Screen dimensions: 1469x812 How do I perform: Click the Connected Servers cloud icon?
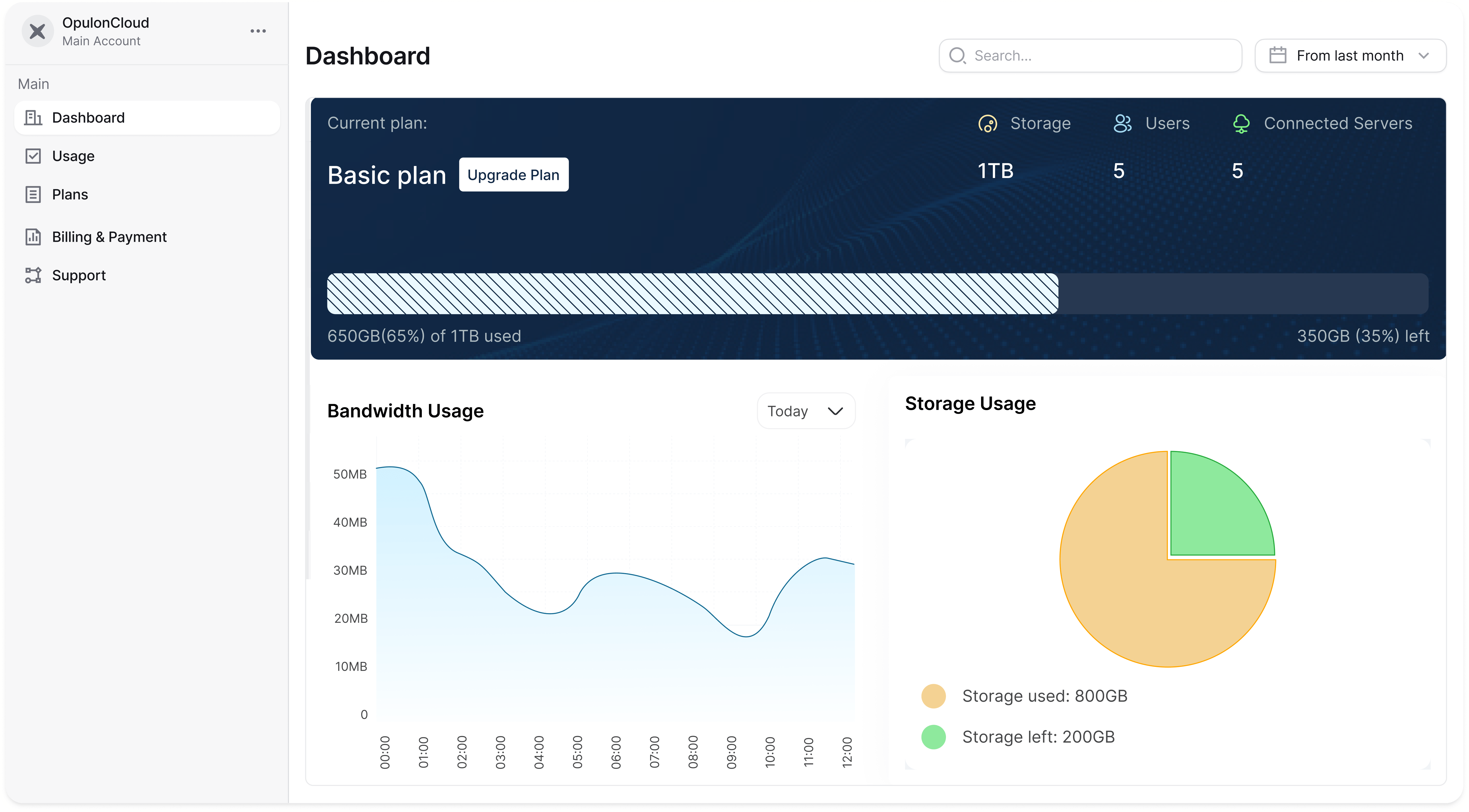coord(1241,124)
